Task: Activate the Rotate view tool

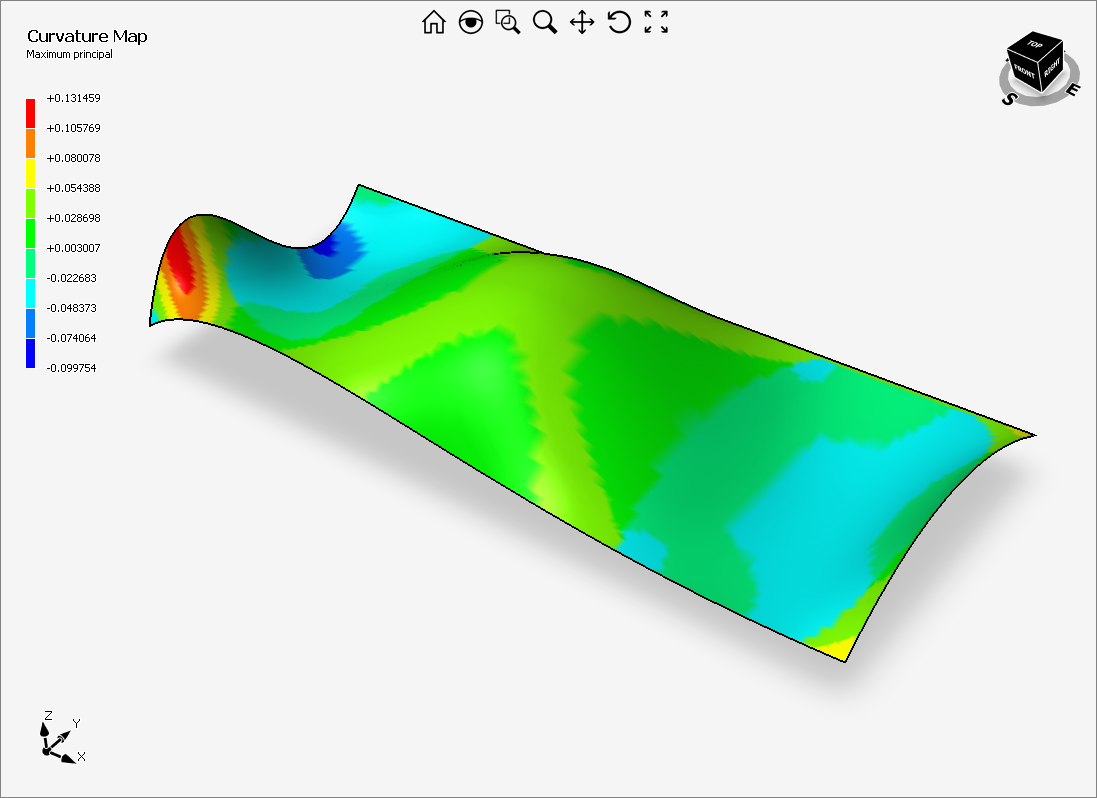Action: [x=619, y=22]
